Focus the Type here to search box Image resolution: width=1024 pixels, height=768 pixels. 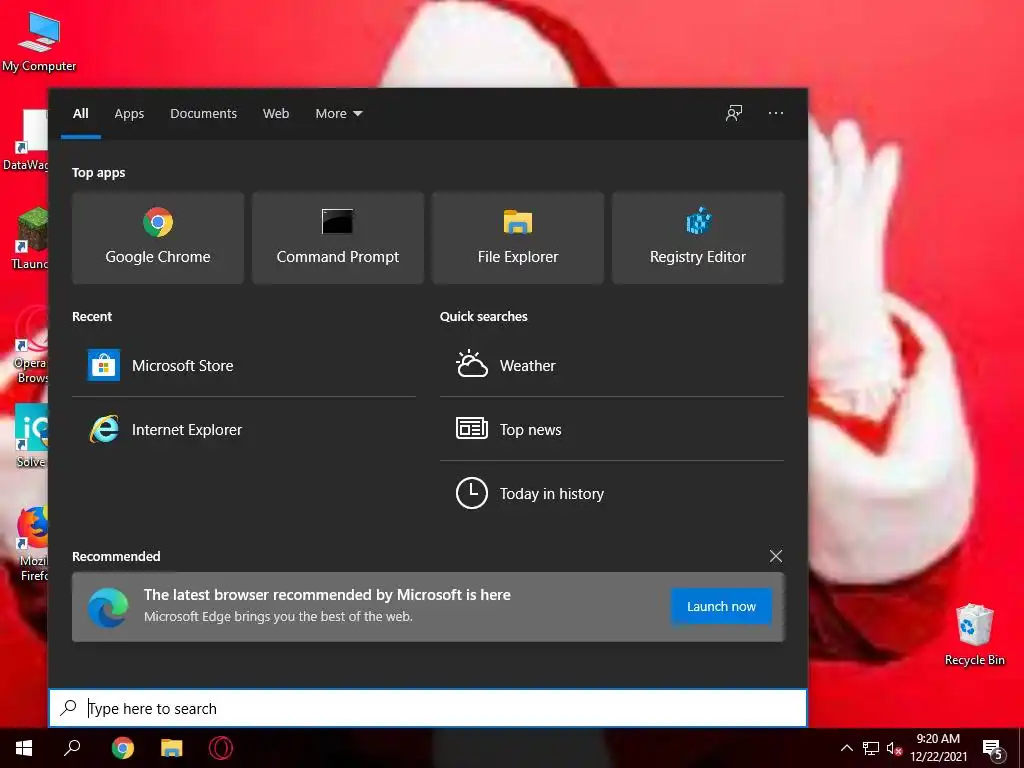(428, 708)
